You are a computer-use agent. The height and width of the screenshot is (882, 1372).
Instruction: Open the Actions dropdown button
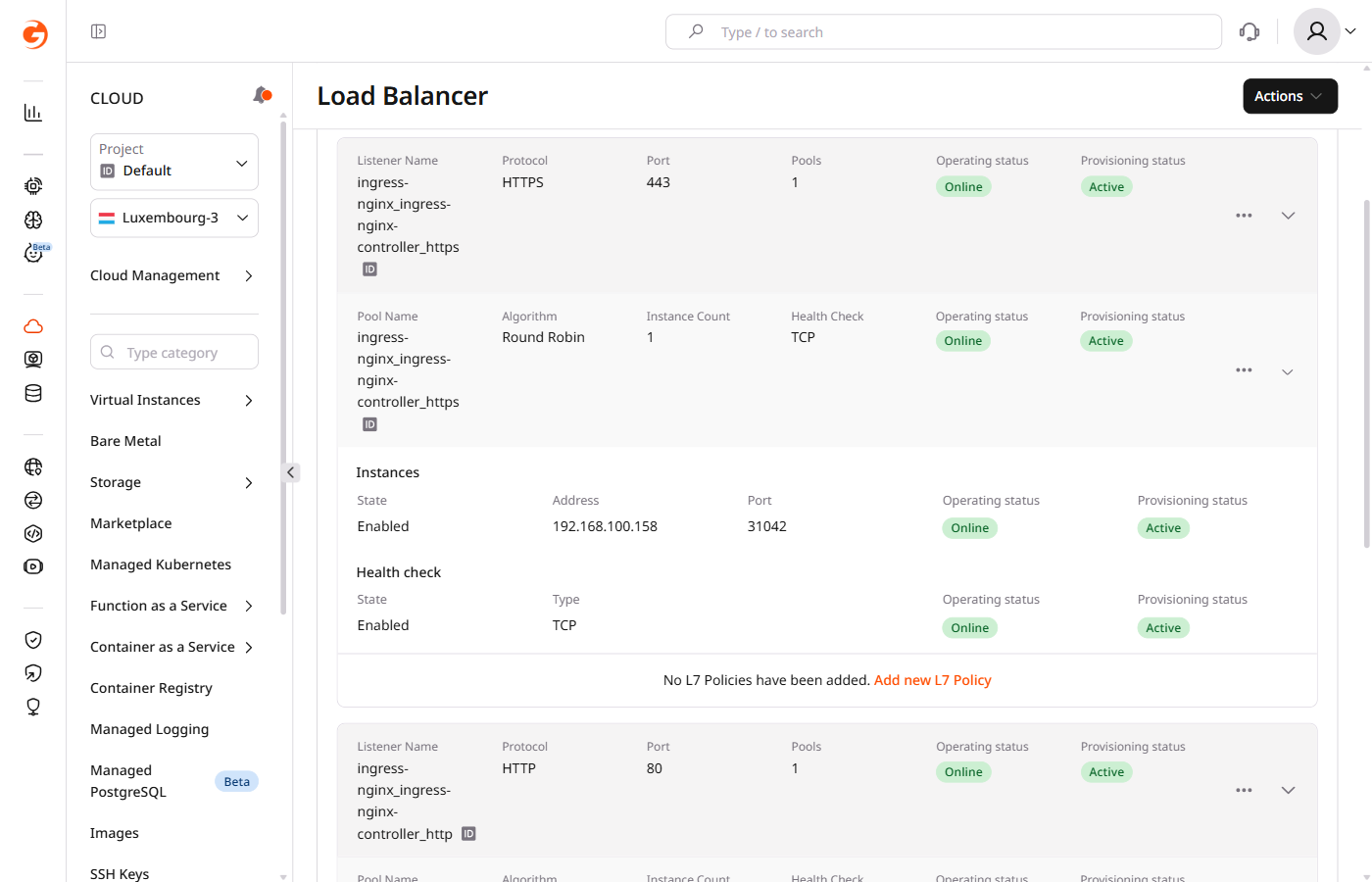point(1290,96)
